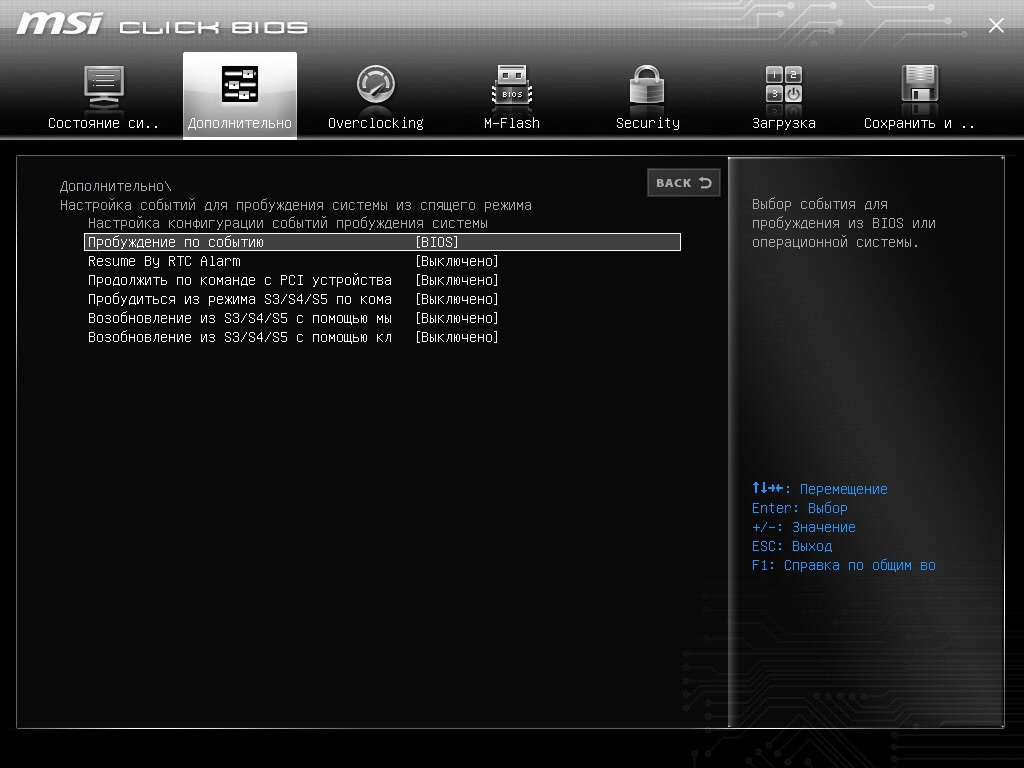
Task: Open the M-Flash BIOS chip icon
Action: 512,84
